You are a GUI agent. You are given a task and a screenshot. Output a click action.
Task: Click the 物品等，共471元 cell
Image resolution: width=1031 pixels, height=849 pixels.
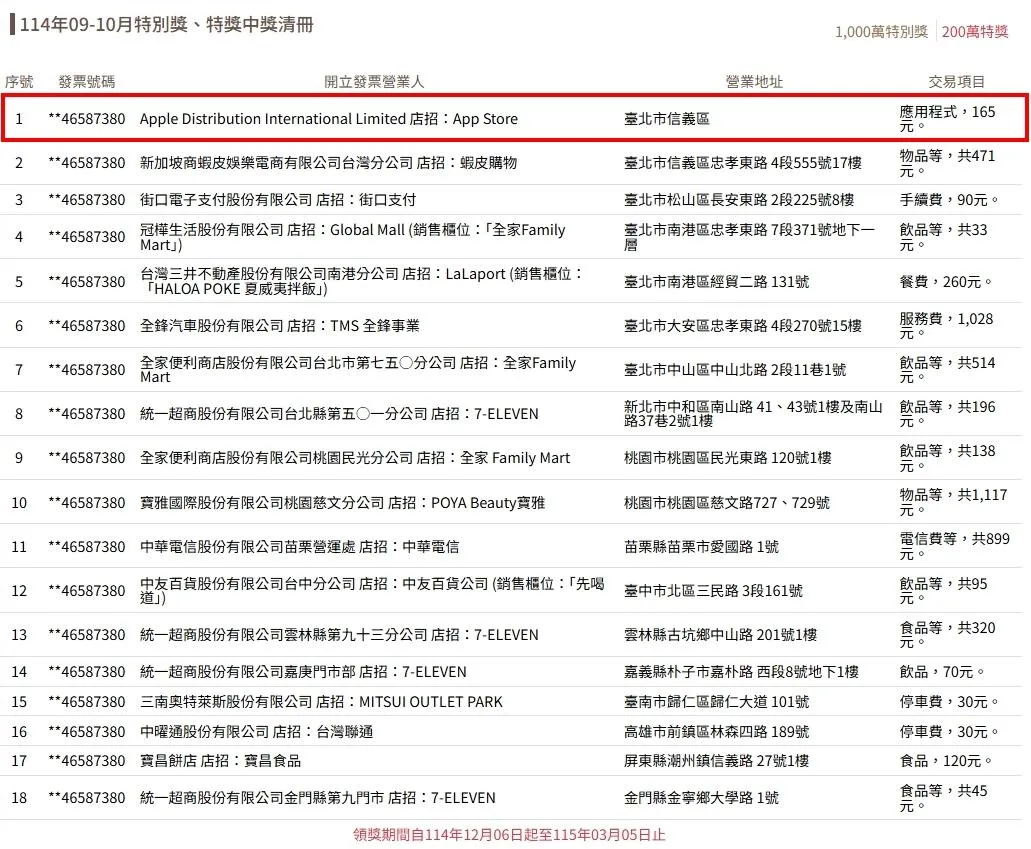[947, 163]
